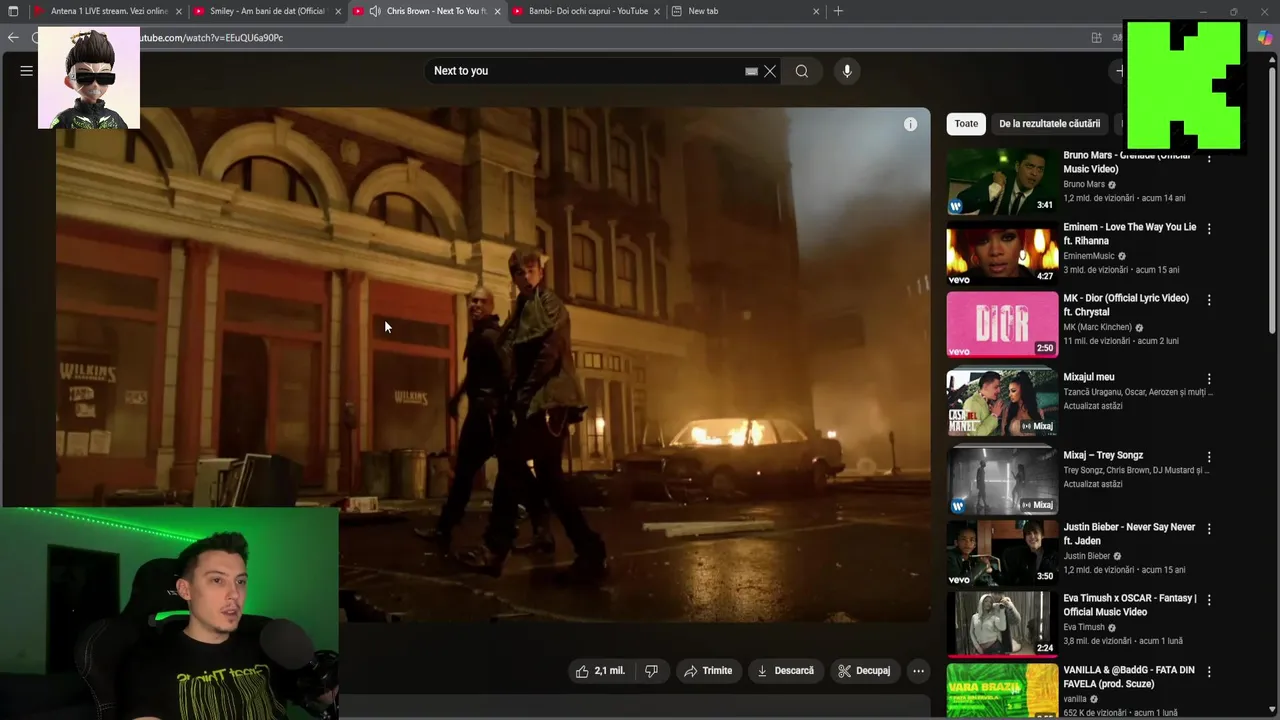Open video title 'MK - Dior (Official Lyric Video)'
This screenshot has width=1280, height=720.
(x=1126, y=305)
